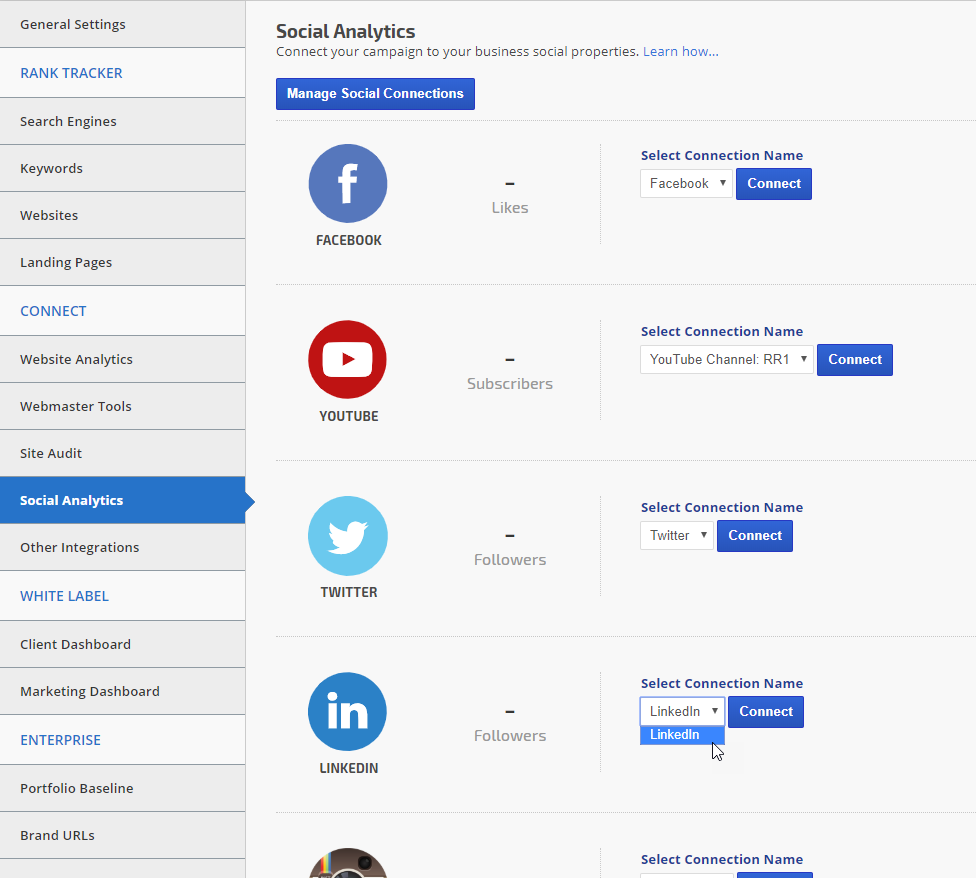Collapse the LinkedIn connection dropdown
This screenshot has height=878, width=976.
[682, 711]
